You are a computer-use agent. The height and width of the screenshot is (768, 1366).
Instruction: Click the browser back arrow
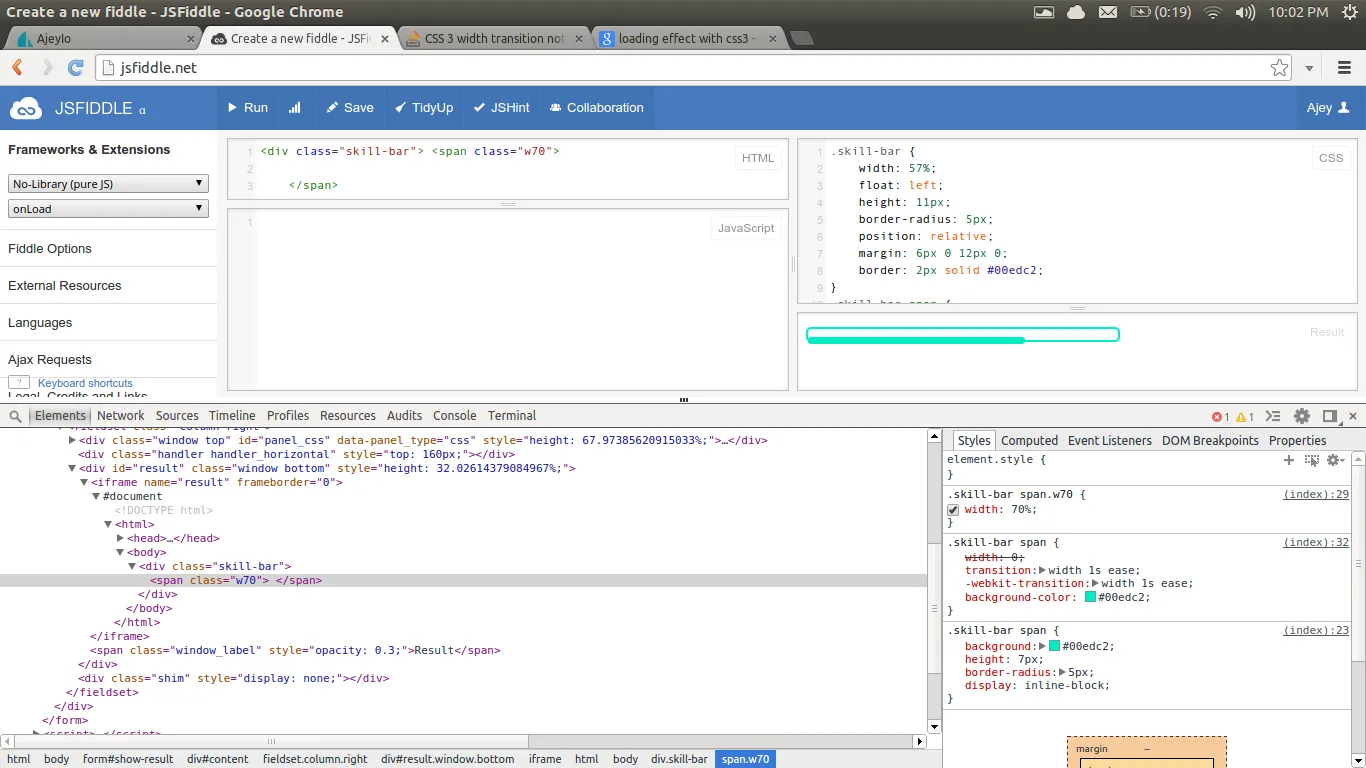pyautogui.click(x=17, y=68)
